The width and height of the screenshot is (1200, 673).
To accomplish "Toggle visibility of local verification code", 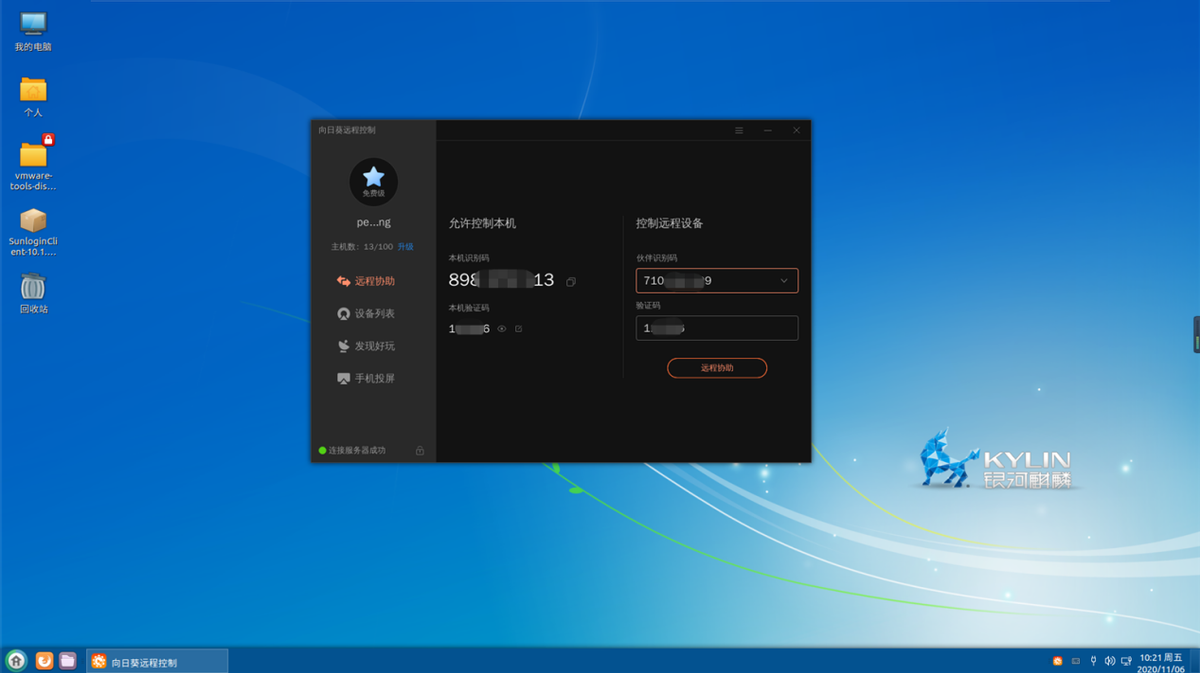I will click(502, 329).
